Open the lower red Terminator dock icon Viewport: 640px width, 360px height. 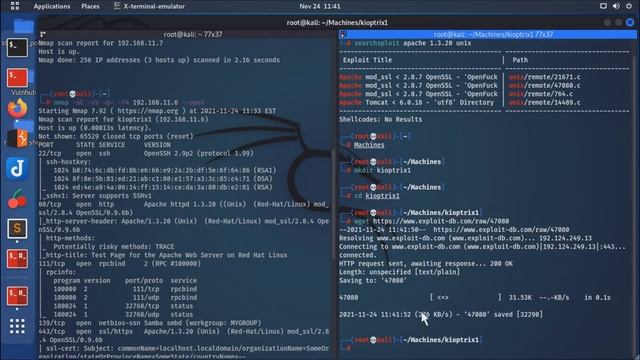(17, 296)
